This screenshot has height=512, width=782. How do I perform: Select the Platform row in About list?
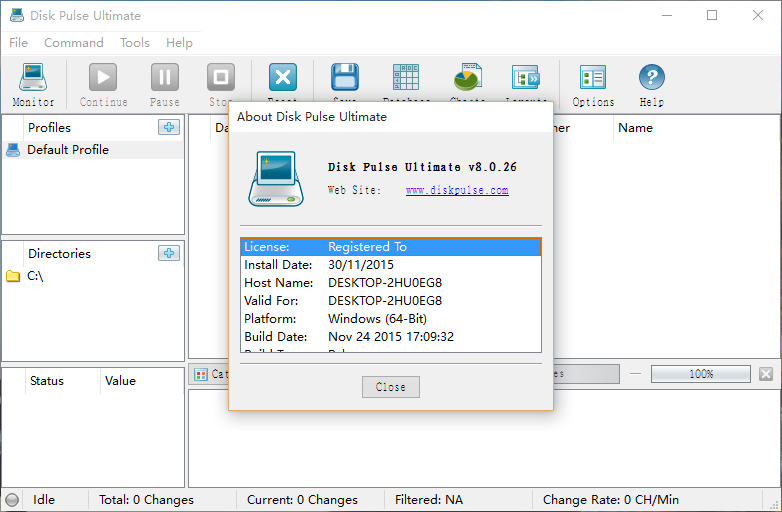[x=390, y=319]
